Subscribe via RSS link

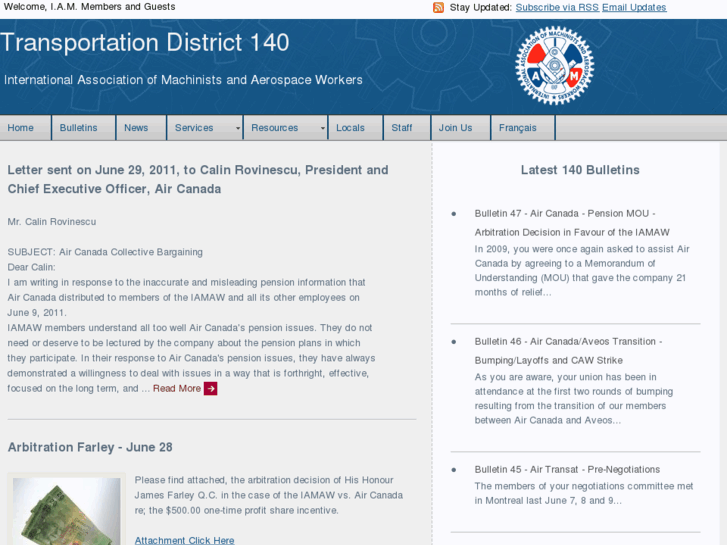point(556,8)
